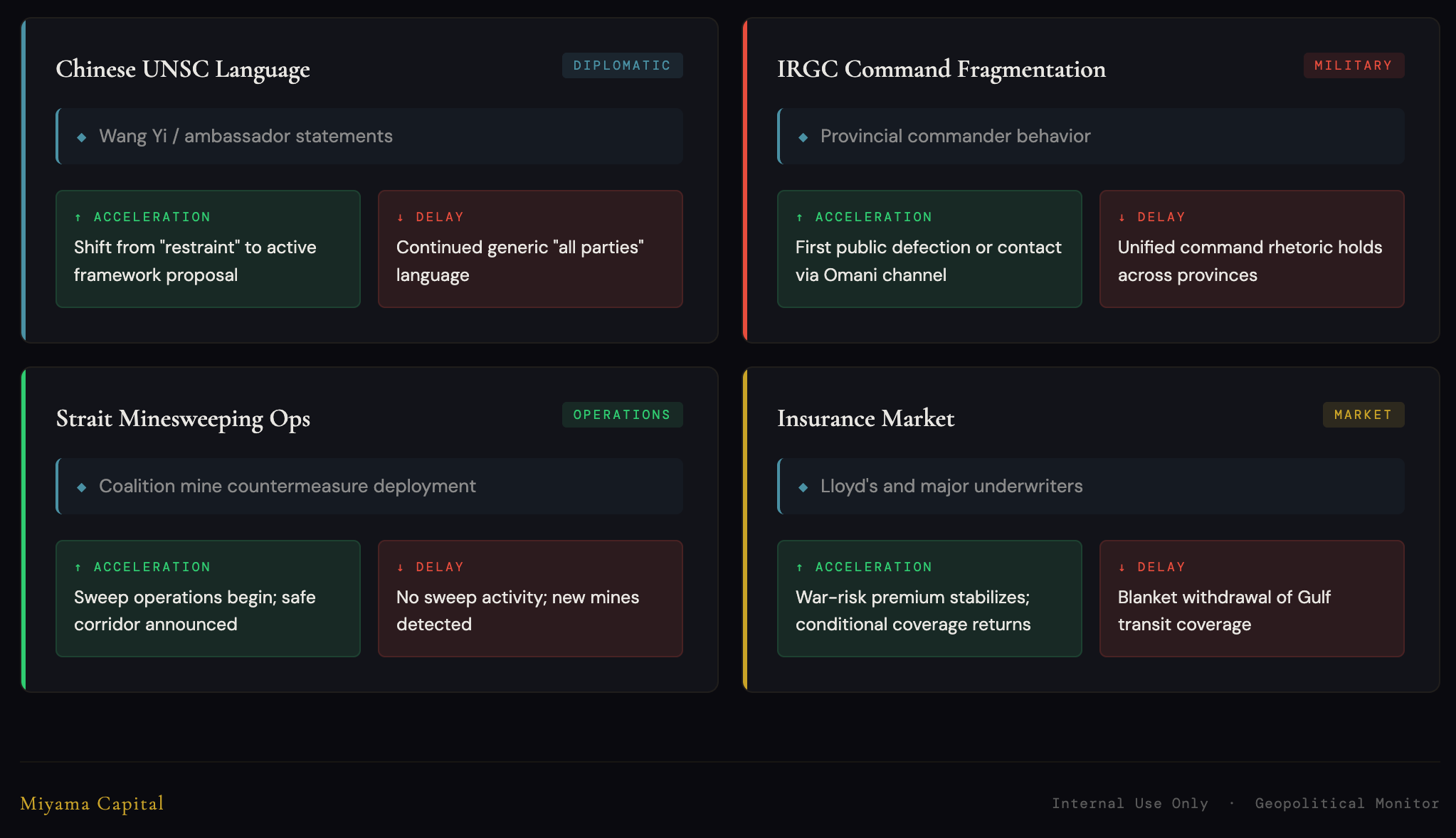
Task: Click up arrow in Chinese UNSC acceleration box
Action: coord(78,218)
